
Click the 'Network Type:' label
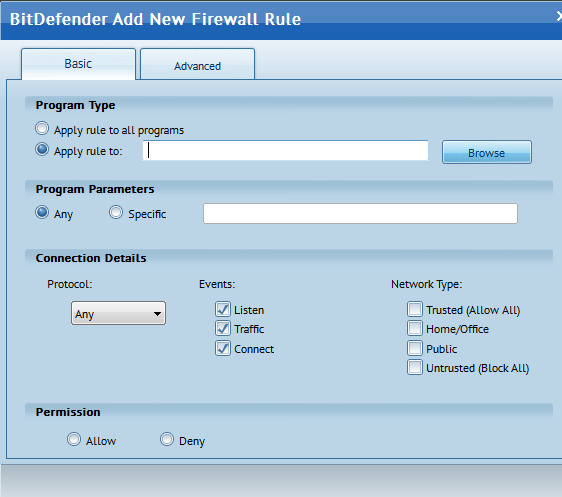coord(427,285)
